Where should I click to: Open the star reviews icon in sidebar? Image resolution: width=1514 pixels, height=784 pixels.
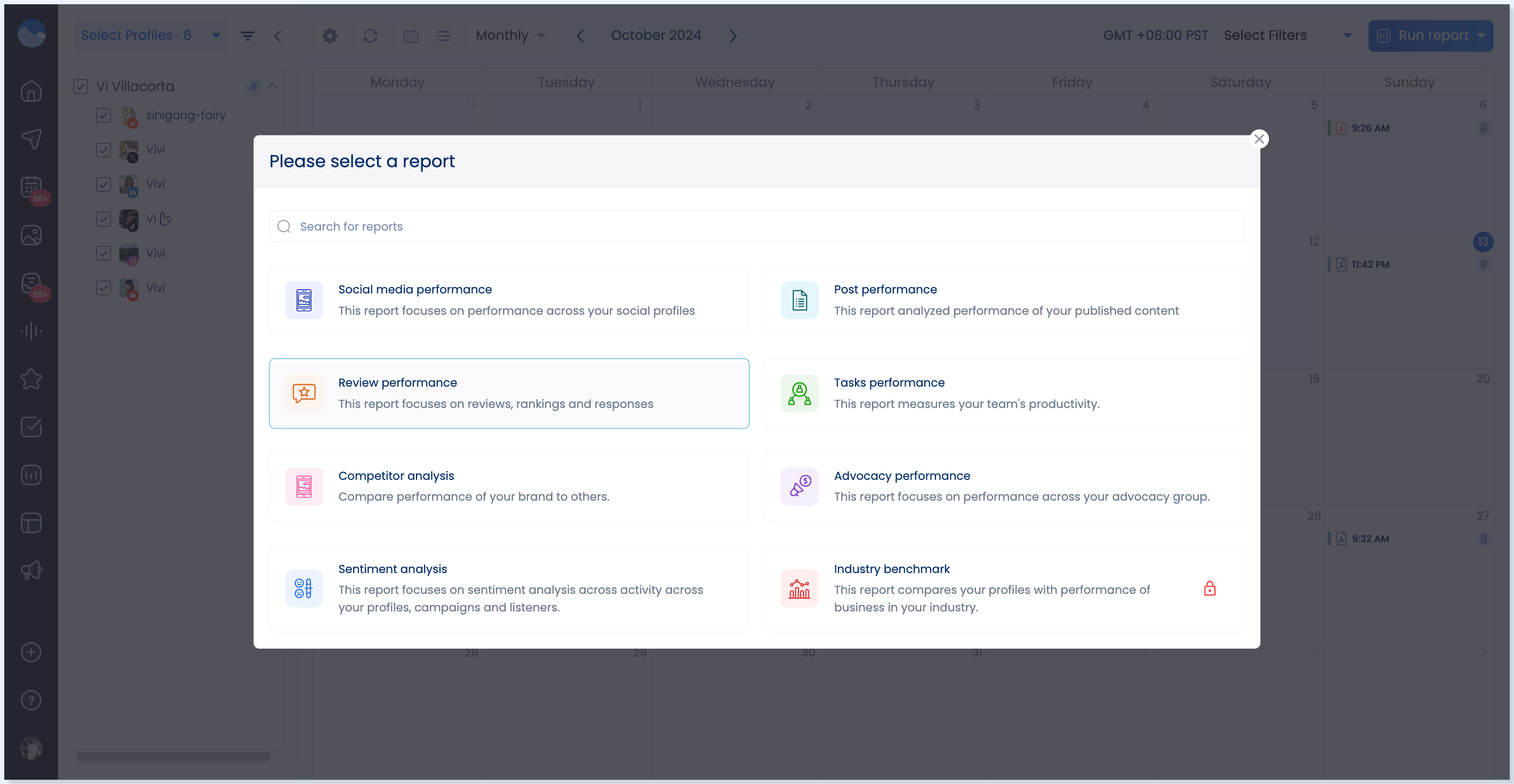(31, 379)
